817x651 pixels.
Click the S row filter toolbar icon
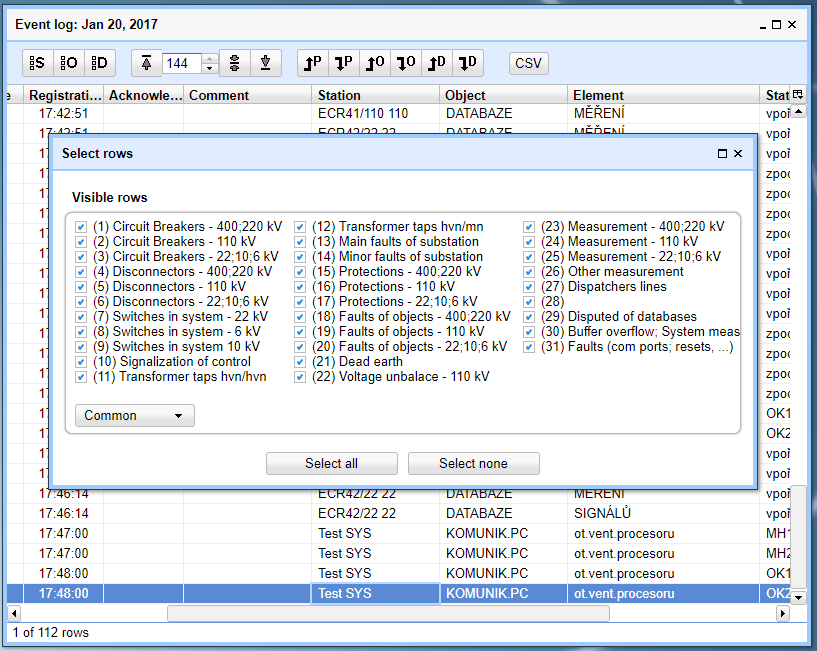tap(38, 63)
